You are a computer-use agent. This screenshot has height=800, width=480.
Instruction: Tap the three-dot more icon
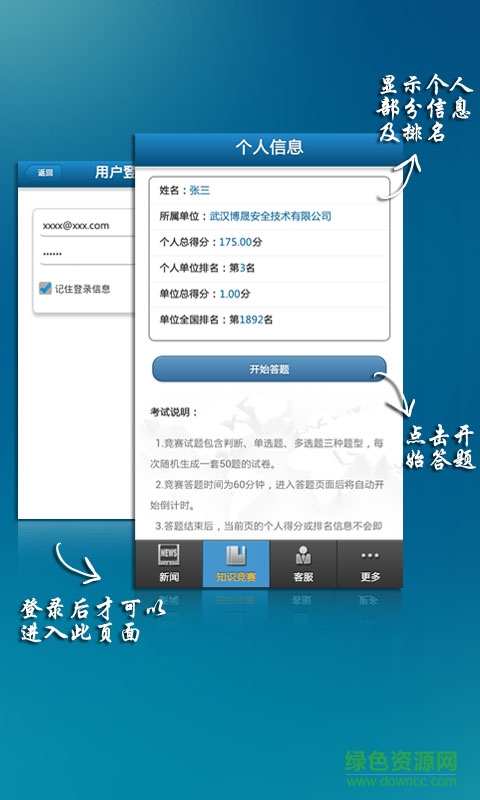coord(370,556)
